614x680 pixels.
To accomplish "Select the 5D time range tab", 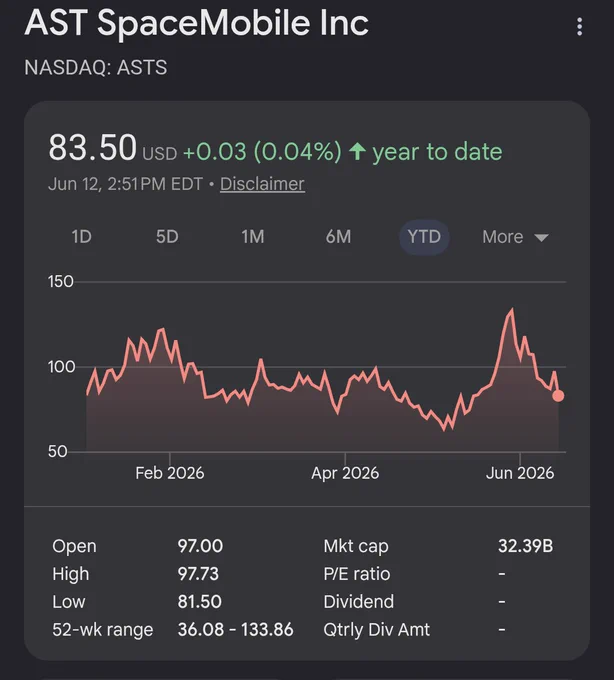I will (167, 237).
